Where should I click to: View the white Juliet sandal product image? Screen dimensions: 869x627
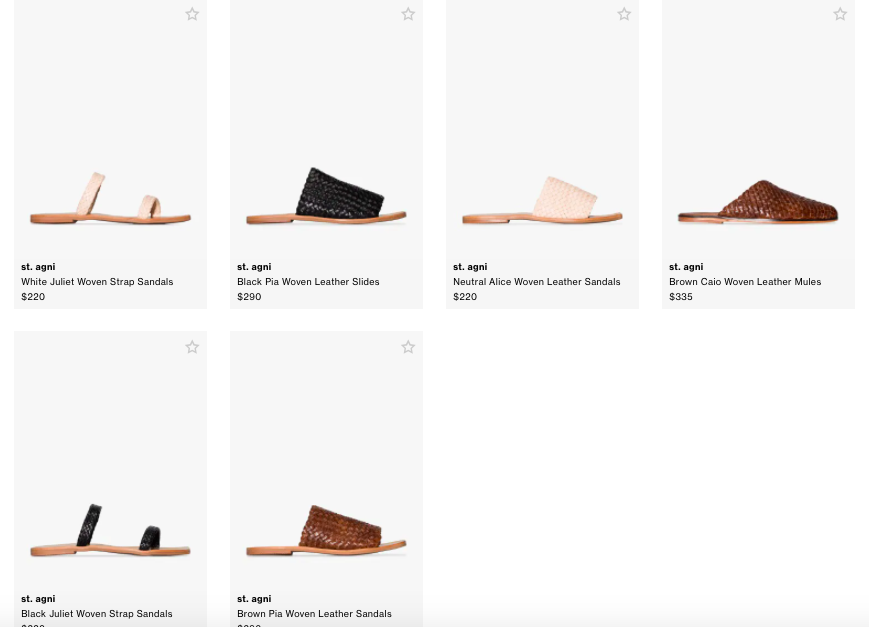coord(110,198)
